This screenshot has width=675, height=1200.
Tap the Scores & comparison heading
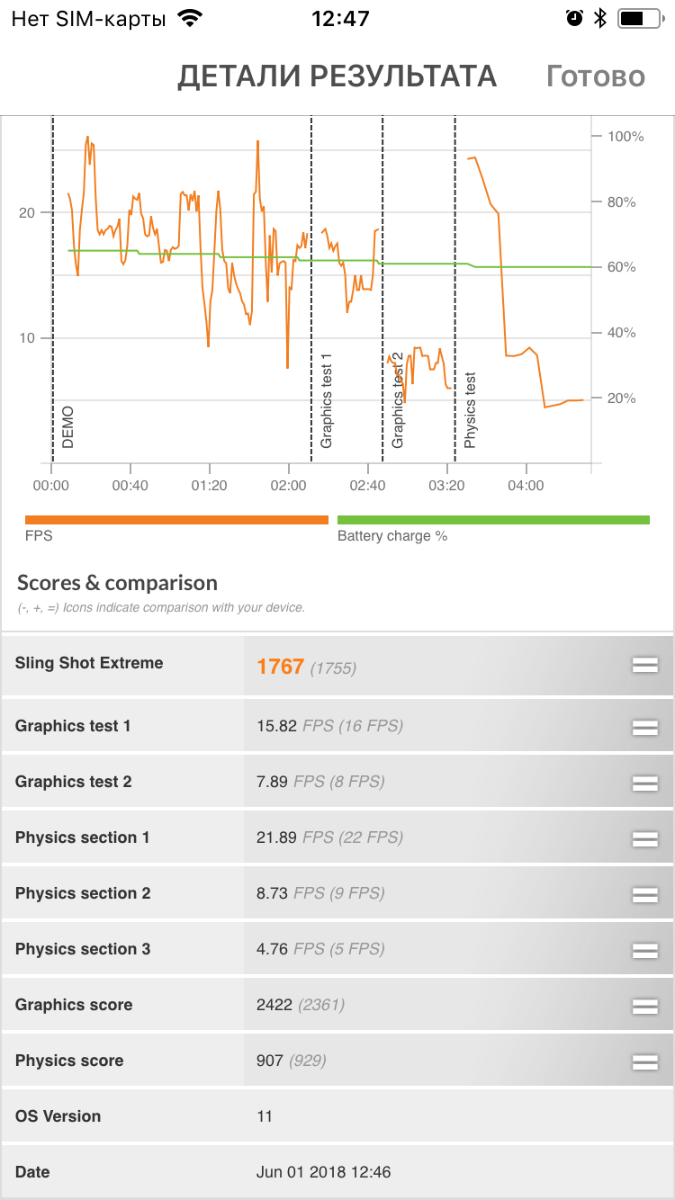click(x=117, y=583)
